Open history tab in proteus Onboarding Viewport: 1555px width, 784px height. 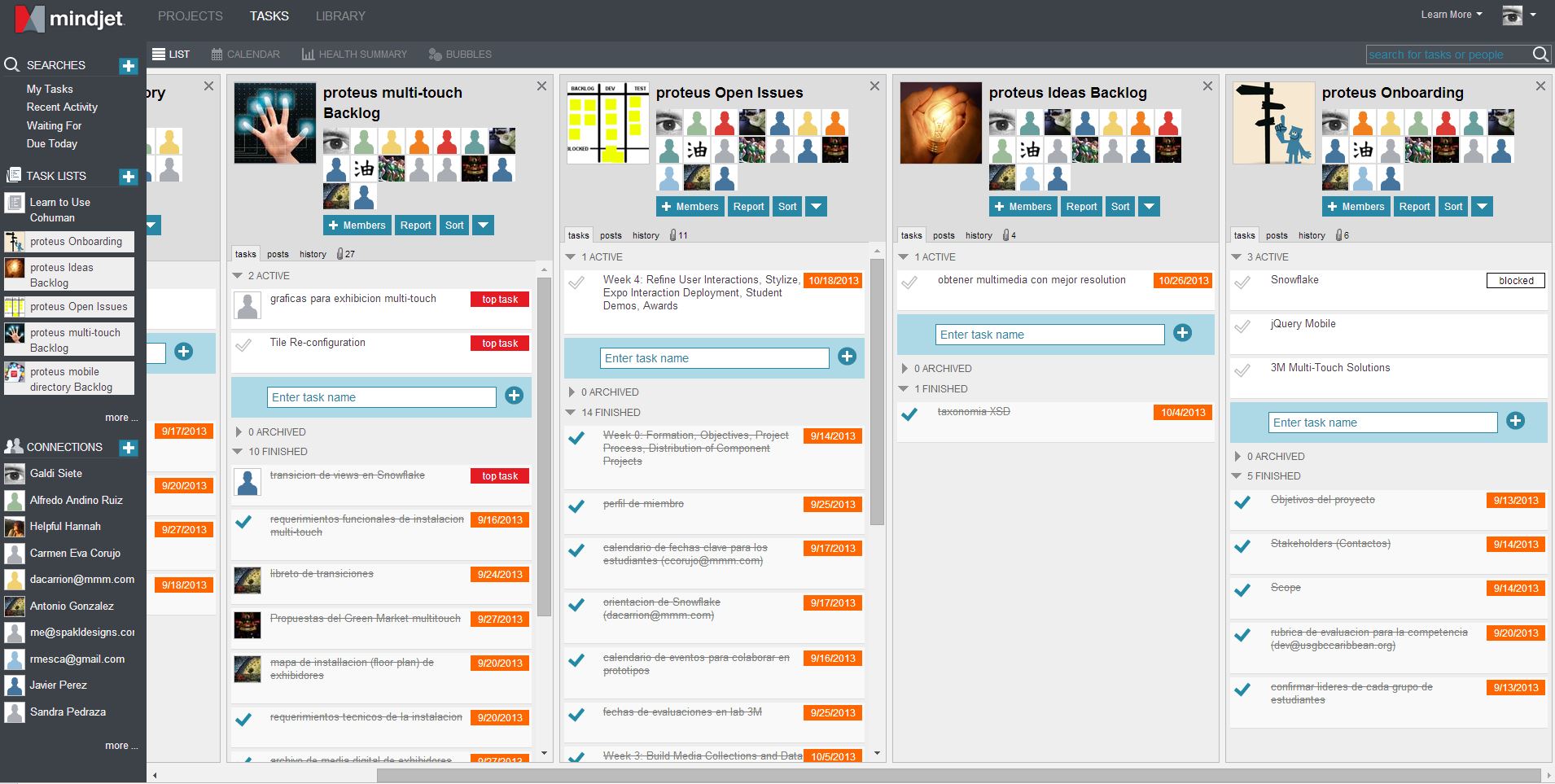pos(1312,235)
